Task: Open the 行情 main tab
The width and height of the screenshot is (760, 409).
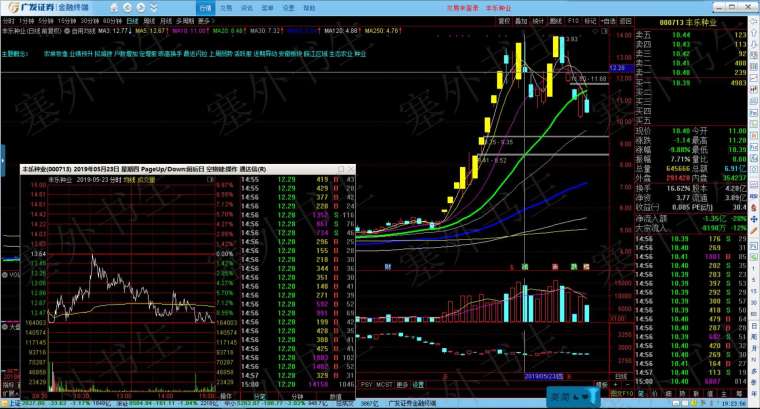Action: 206,8
